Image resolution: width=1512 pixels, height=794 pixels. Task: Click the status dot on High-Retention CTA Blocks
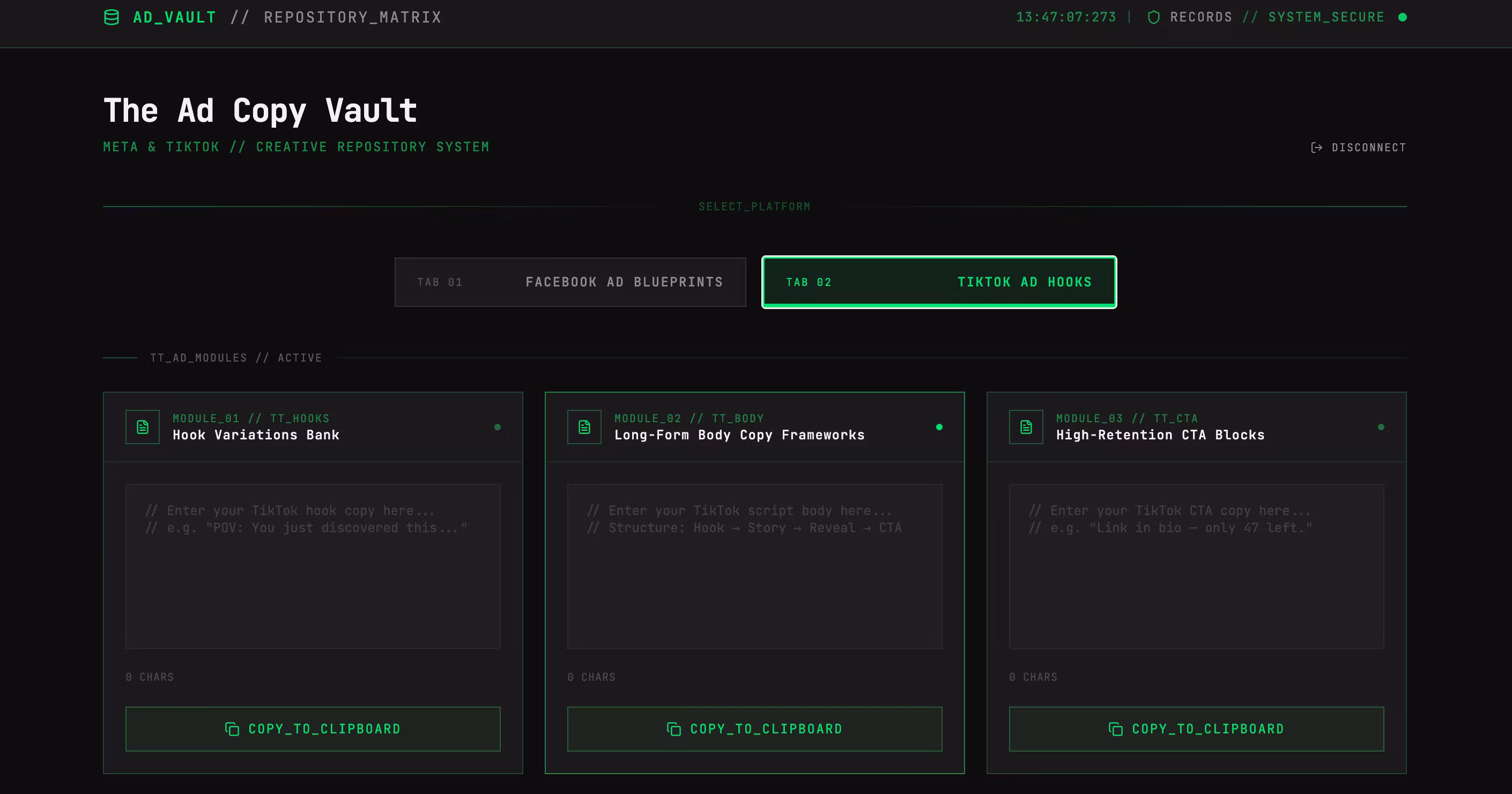[x=1381, y=427]
